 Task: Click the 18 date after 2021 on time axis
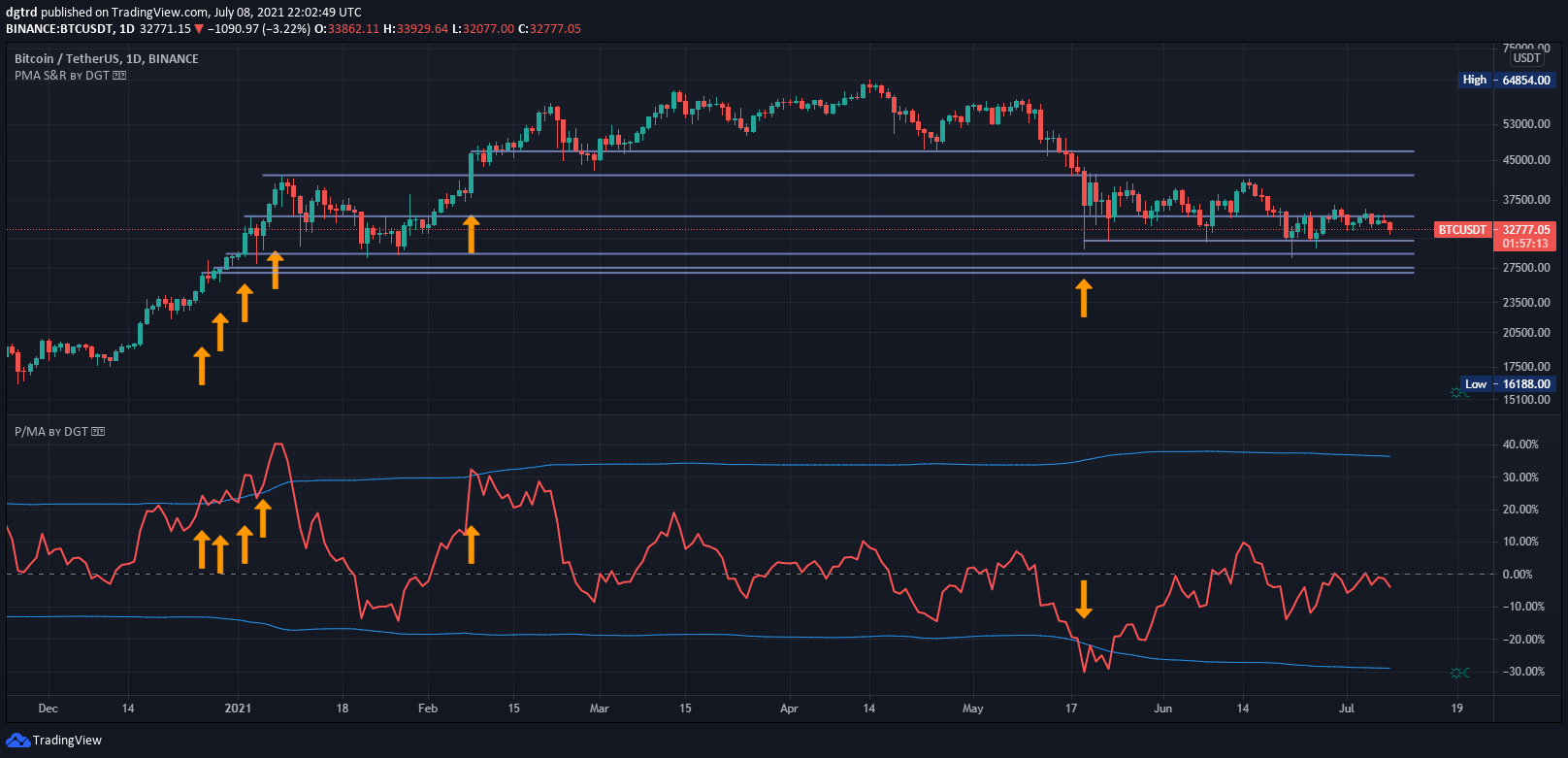pyautogui.click(x=343, y=709)
